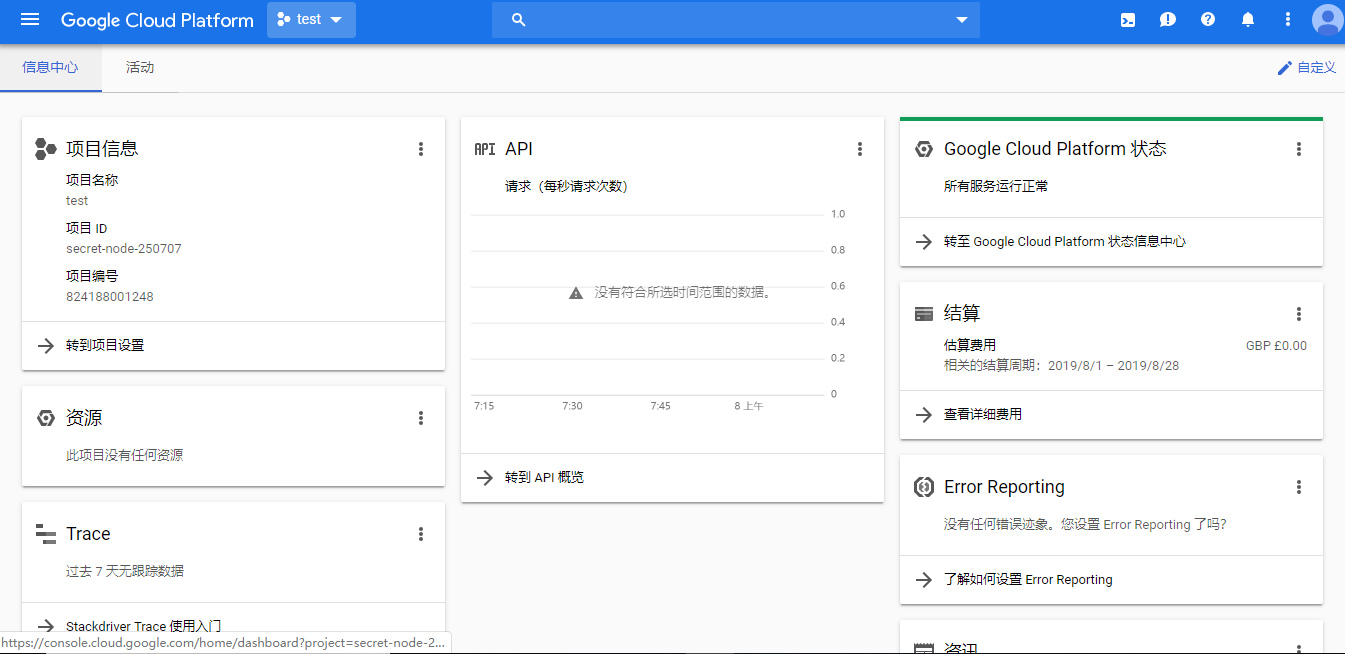
Task: Open options menu on the API card
Action: (x=860, y=148)
